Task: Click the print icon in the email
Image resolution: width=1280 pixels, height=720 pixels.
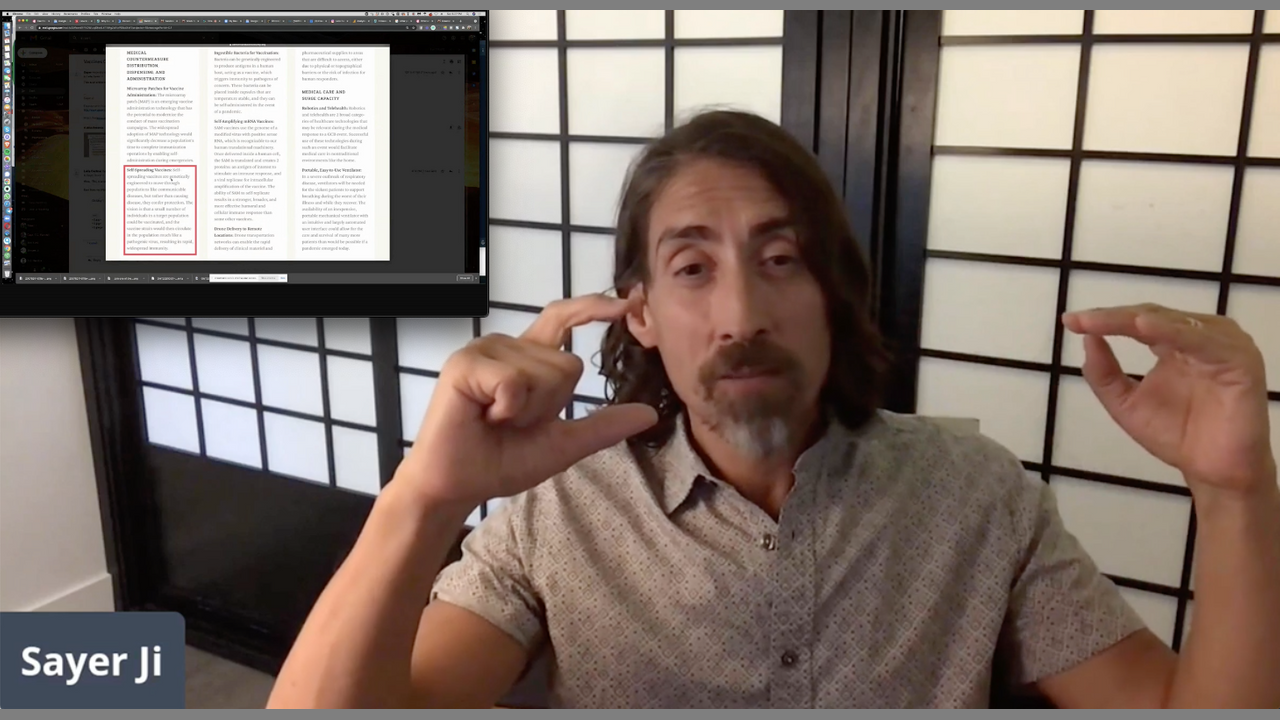Action: click(451, 61)
